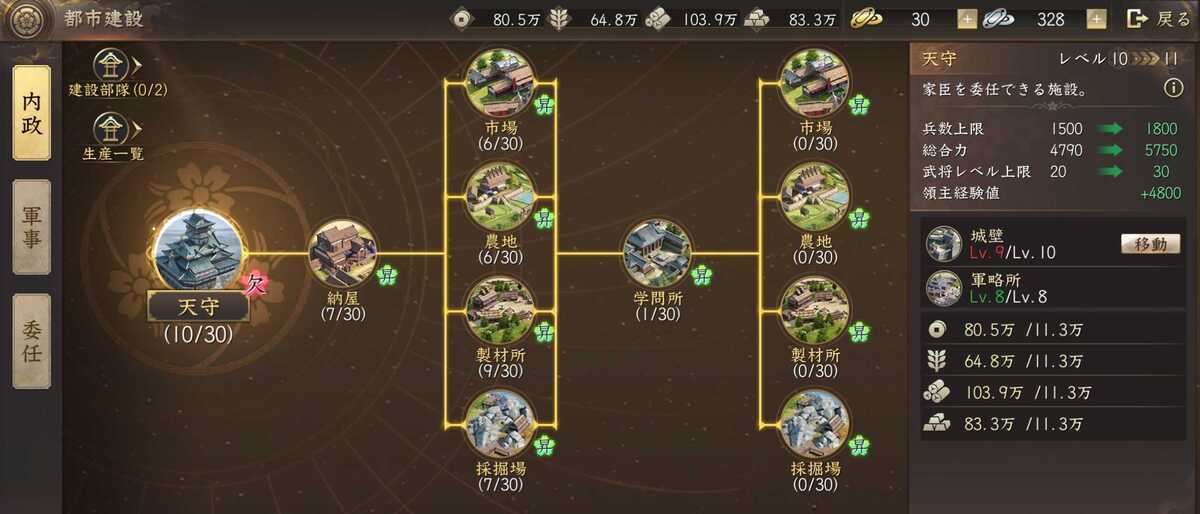Open the 納屋 storehouse building
This screenshot has height=514, width=1200.
(x=343, y=253)
